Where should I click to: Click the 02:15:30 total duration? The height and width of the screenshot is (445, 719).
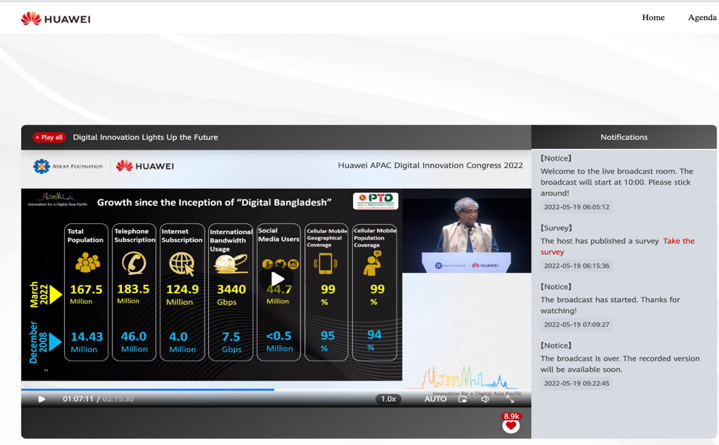[x=118, y=399]
